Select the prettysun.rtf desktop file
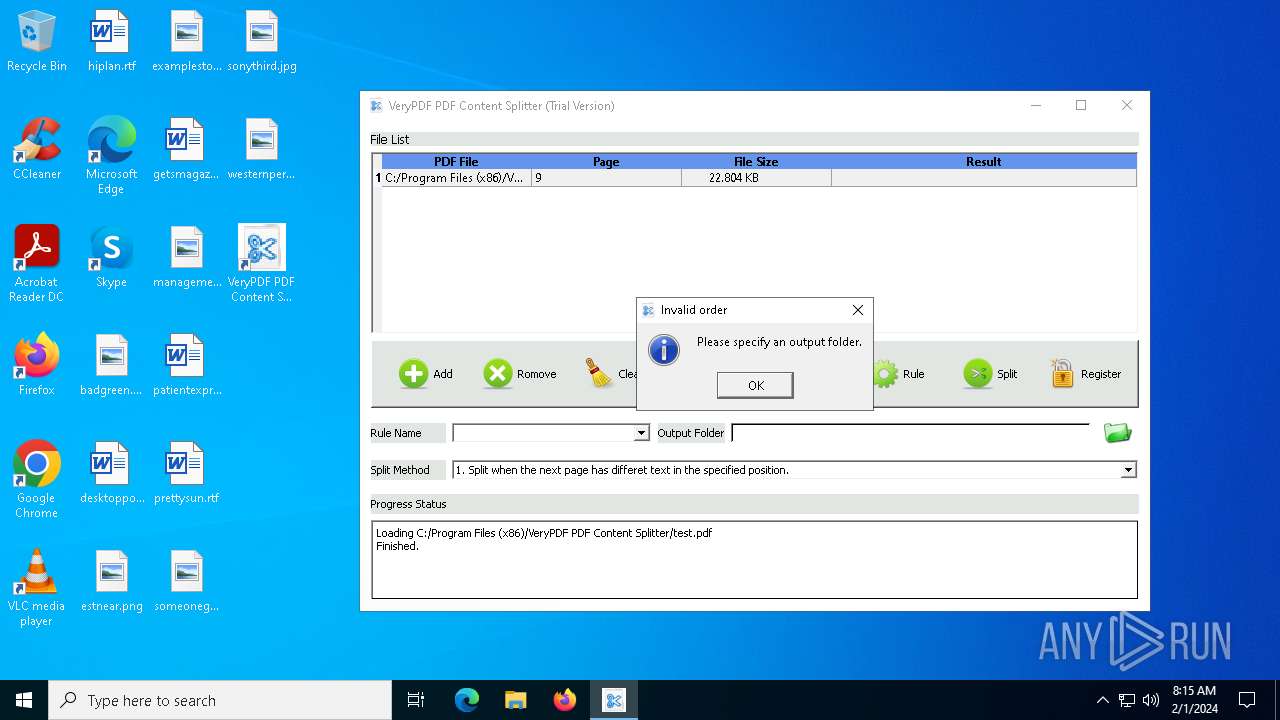 click(187, 474)
